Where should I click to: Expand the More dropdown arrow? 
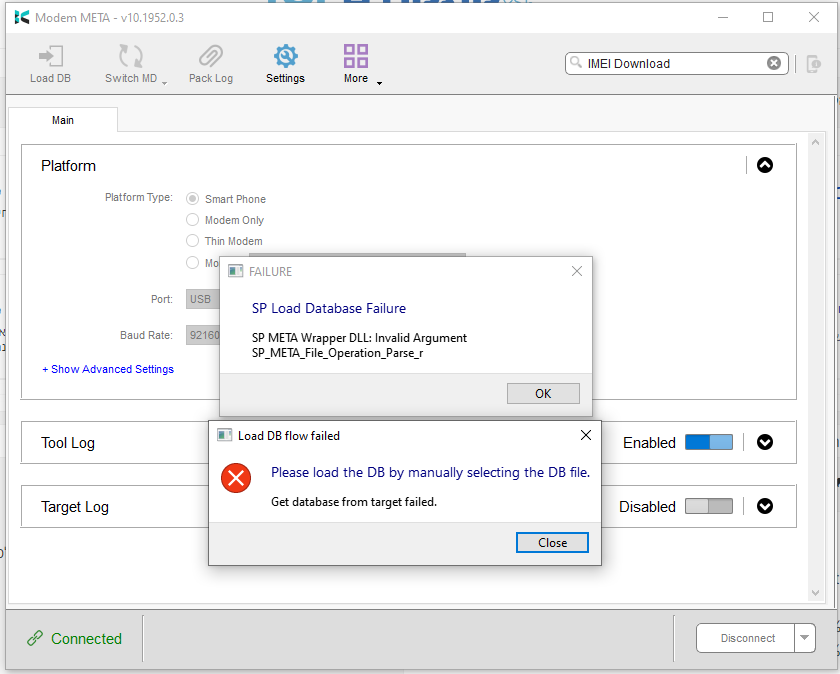379,83
